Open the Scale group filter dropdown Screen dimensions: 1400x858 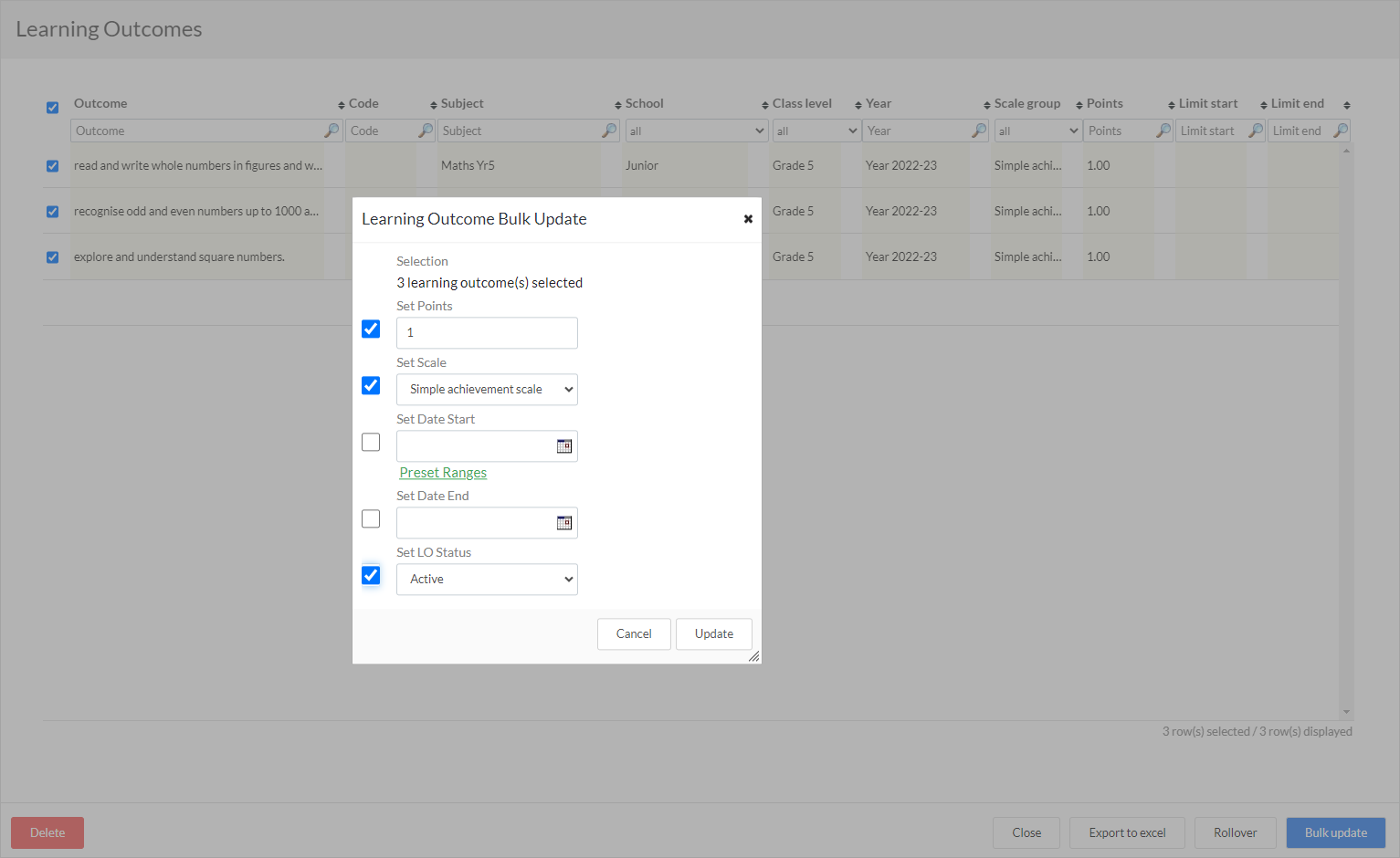pyautogui.click(x=1037, y=131)
